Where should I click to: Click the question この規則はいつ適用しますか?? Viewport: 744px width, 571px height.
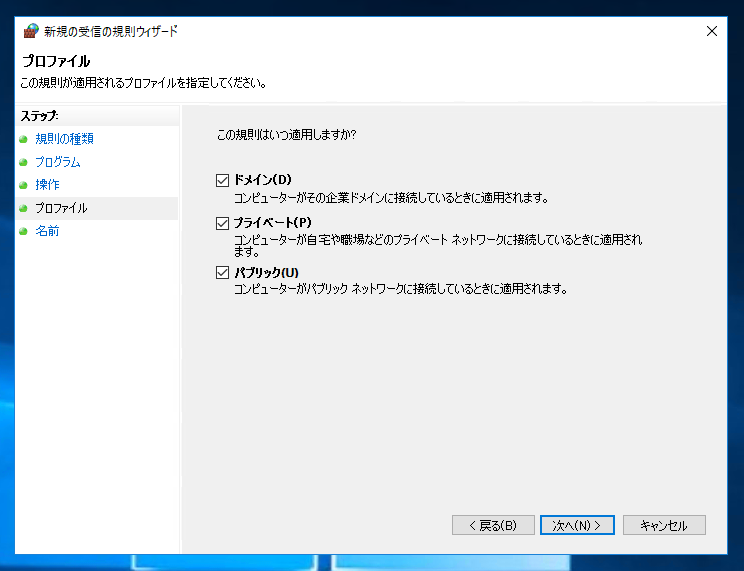[287, 135]
